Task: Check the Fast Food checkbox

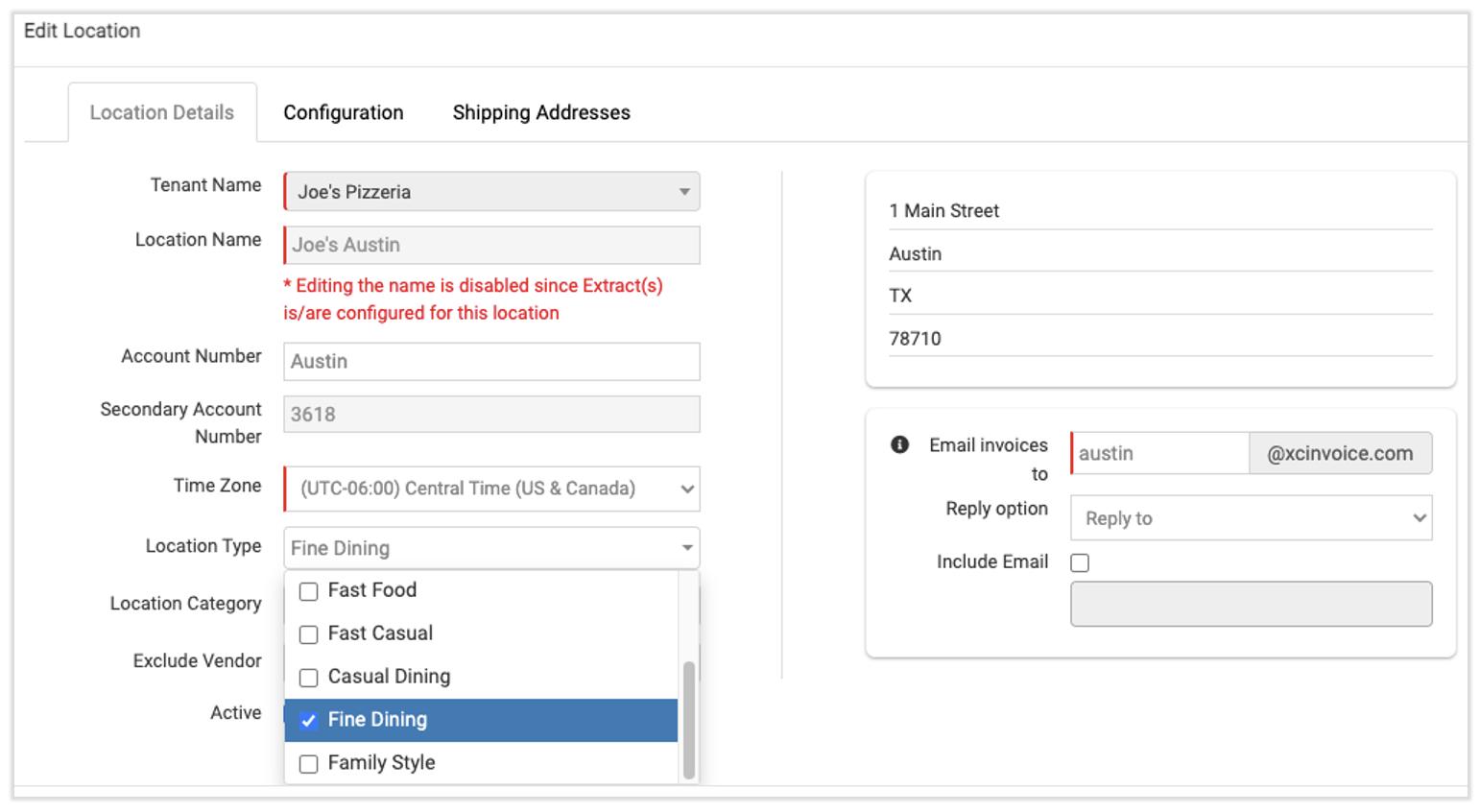Action: [x=308, y=591]
